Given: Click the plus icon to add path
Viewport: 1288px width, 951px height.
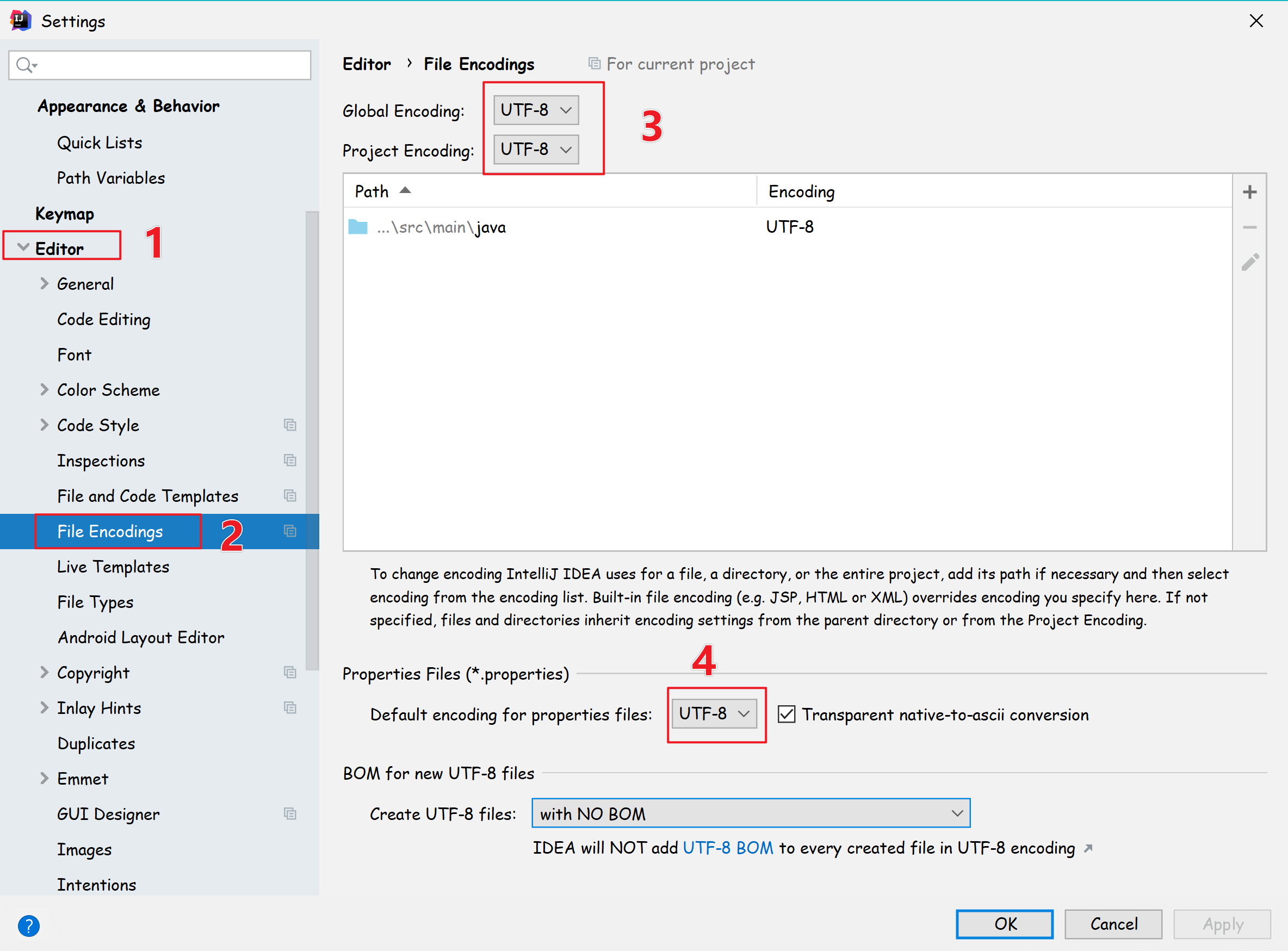Looking at the screenshot, I should pos(1249,192).
